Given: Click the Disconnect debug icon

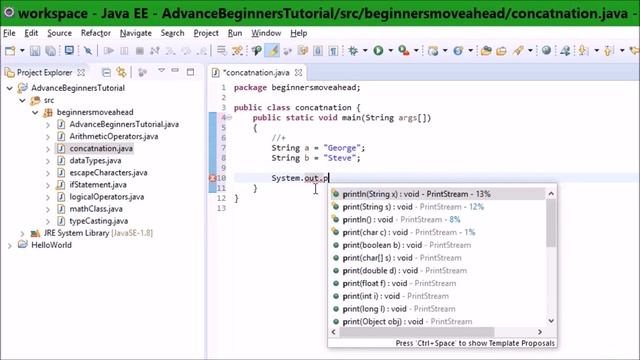Looking at the screenshot, I should (155, 51).
